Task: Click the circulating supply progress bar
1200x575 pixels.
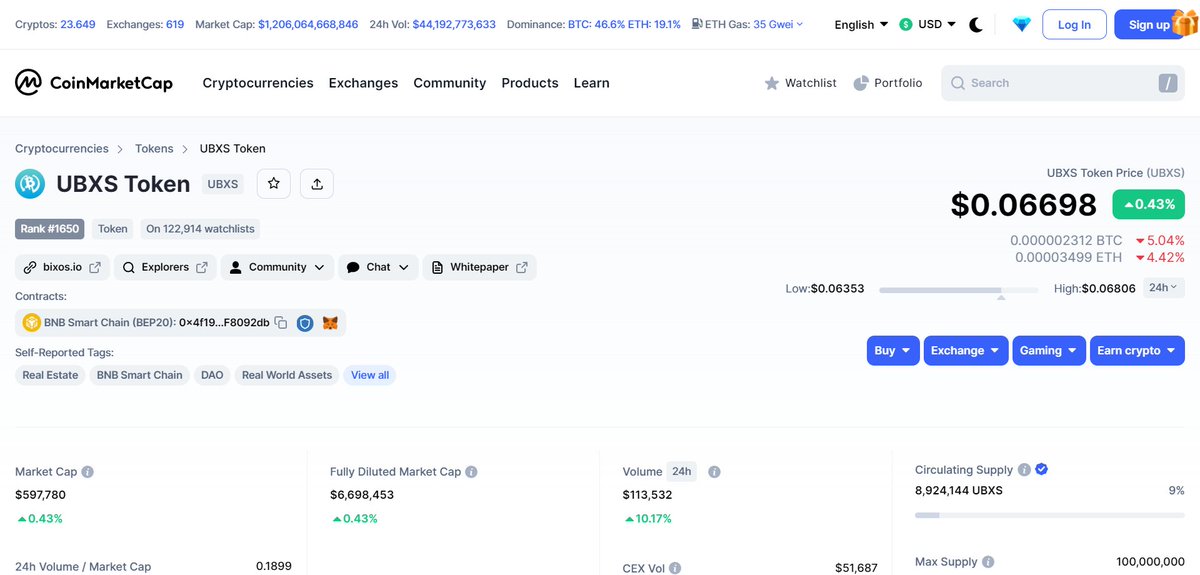Action: pyautogui.click(x=1050, y=515)
